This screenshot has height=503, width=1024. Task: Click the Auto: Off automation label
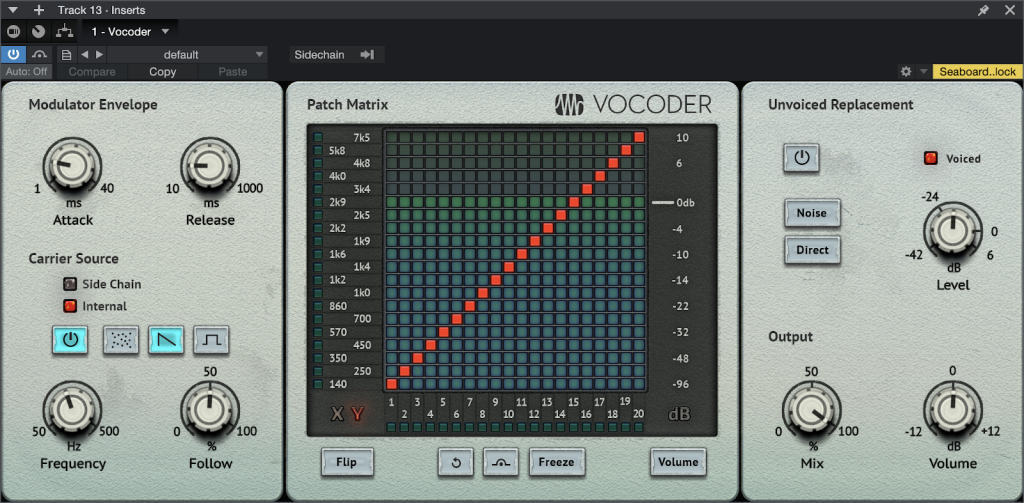pos(26,72)
